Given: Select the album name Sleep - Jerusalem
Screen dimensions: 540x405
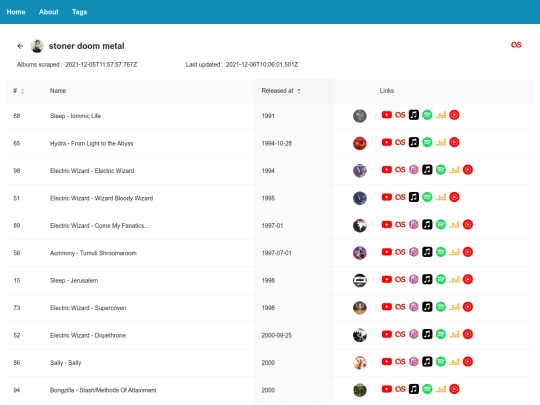Looking at the screenshot, I should point(74,280).
